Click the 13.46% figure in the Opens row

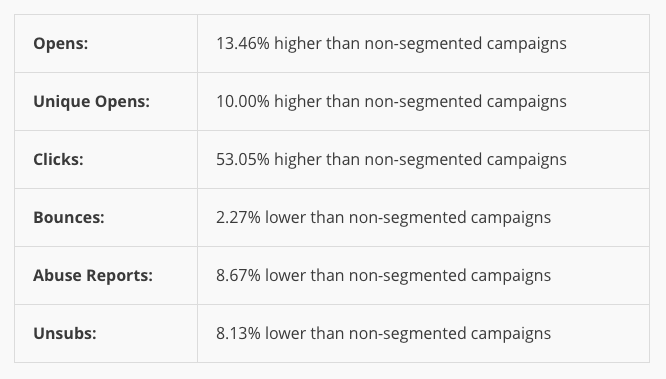click(243, 43)
